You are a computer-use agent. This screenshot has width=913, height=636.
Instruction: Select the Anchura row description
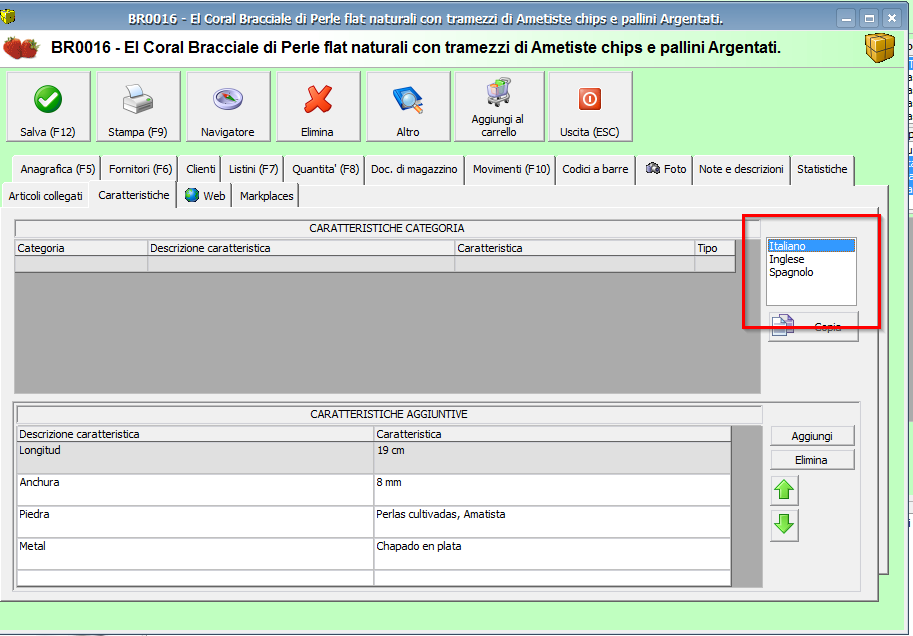coord(195,490)
